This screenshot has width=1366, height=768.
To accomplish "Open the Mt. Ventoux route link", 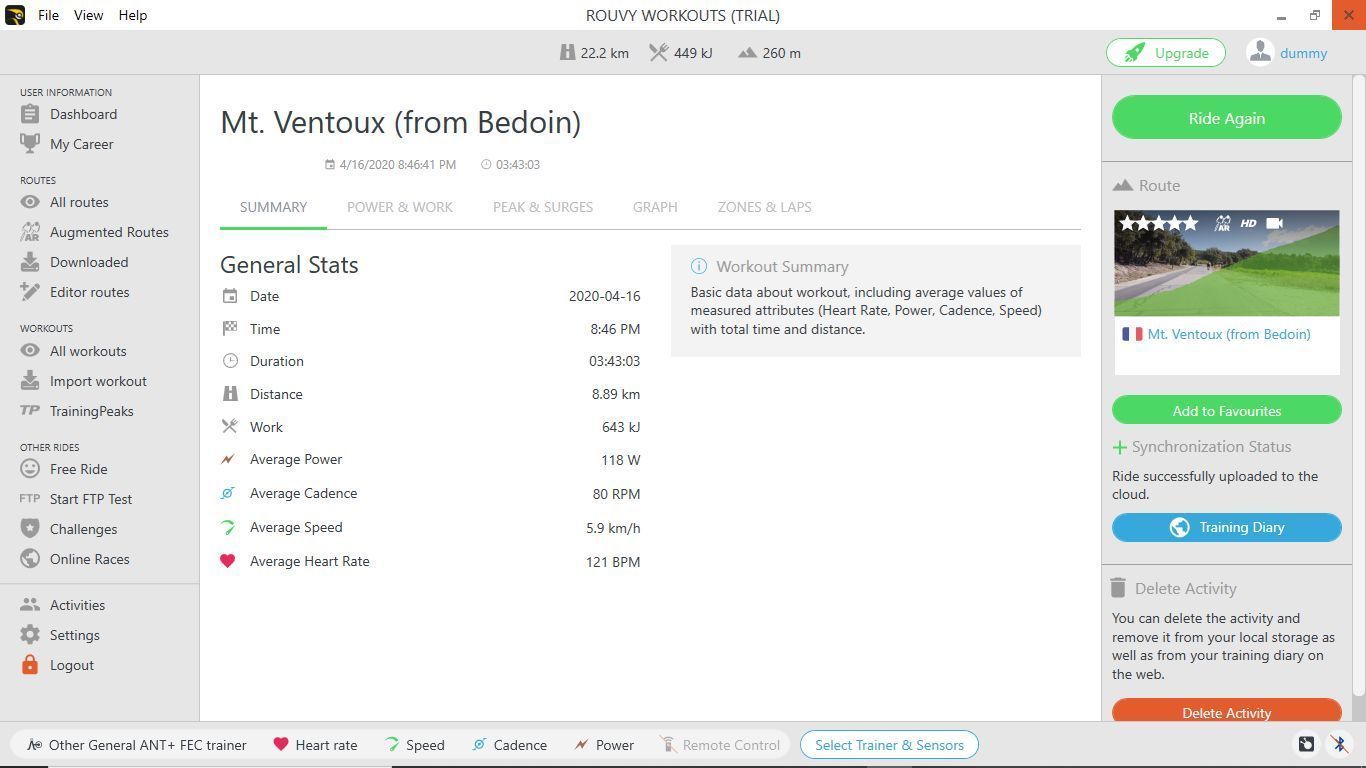I will (x=1228, y=334).
